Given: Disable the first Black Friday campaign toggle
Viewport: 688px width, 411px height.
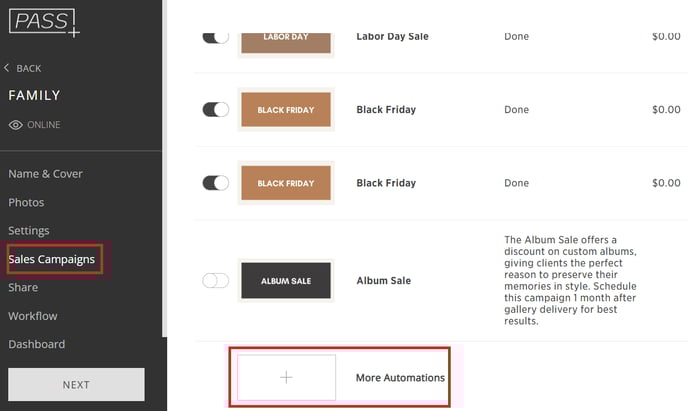Looking at the screenshot, I should (215, 110).
